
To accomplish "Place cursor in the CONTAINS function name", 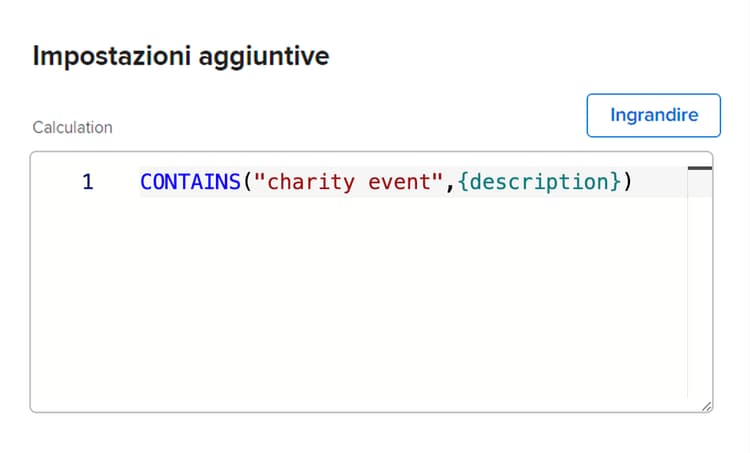I will point(190,182).
